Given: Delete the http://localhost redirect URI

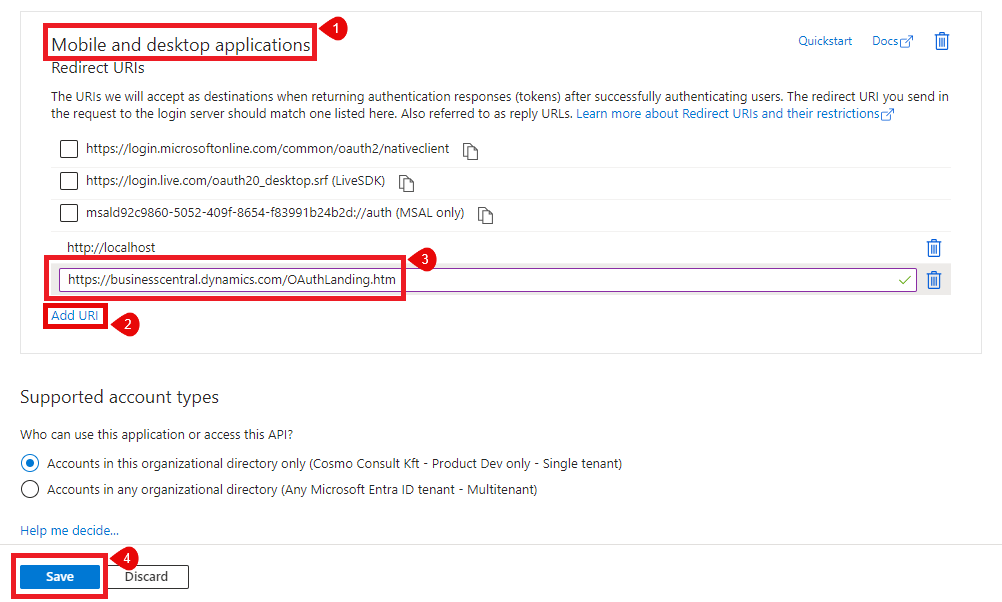Looking at the screenshot, I should [933, 248].
